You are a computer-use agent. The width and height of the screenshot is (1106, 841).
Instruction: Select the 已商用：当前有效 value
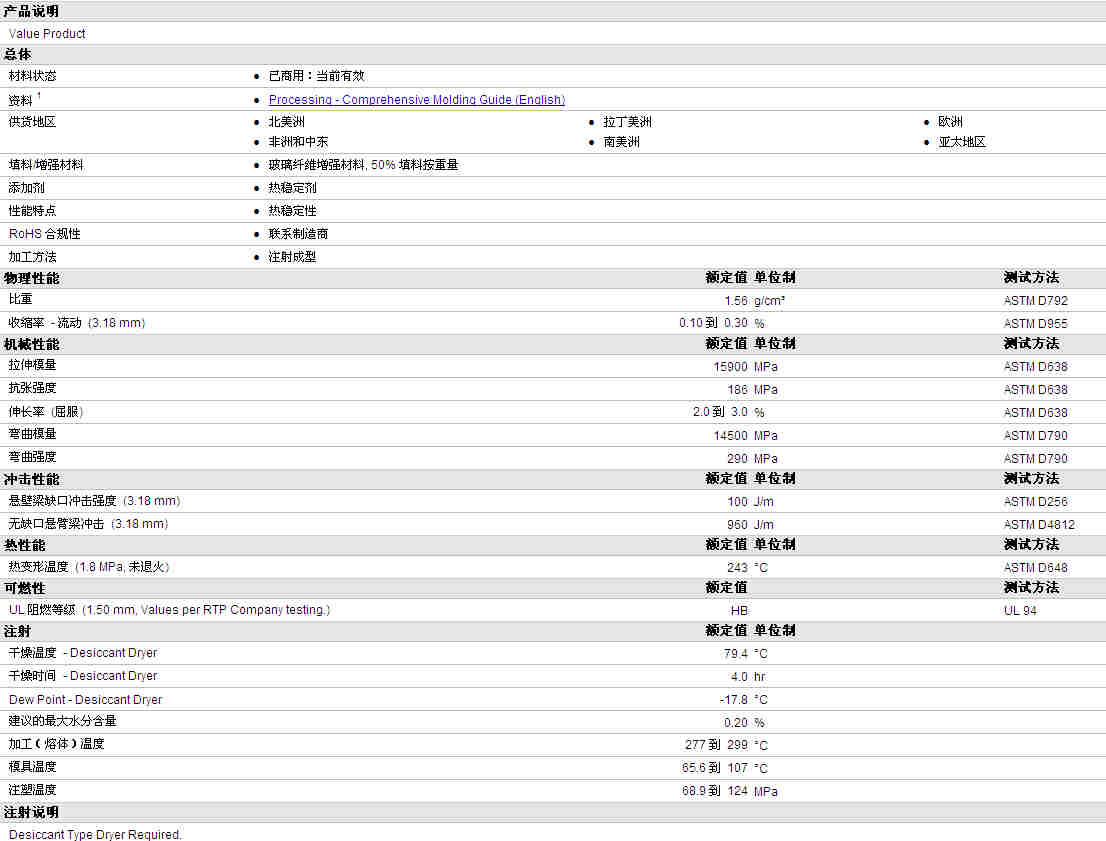click(317, 75)
